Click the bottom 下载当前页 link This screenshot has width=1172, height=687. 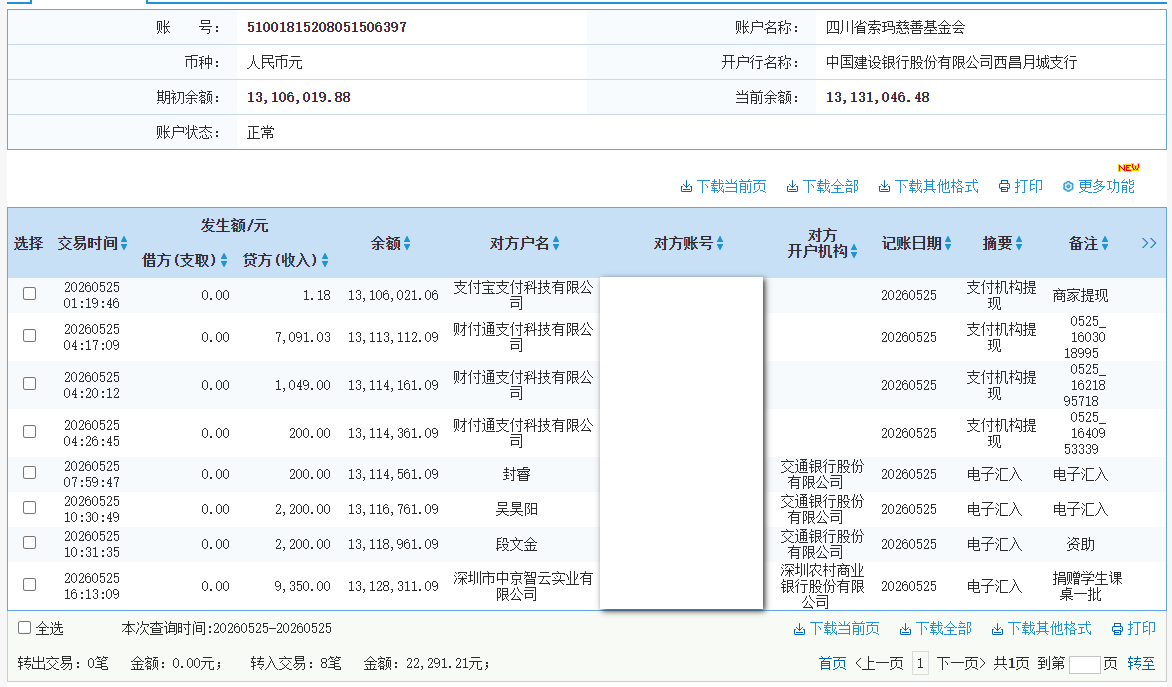point(836,629)
